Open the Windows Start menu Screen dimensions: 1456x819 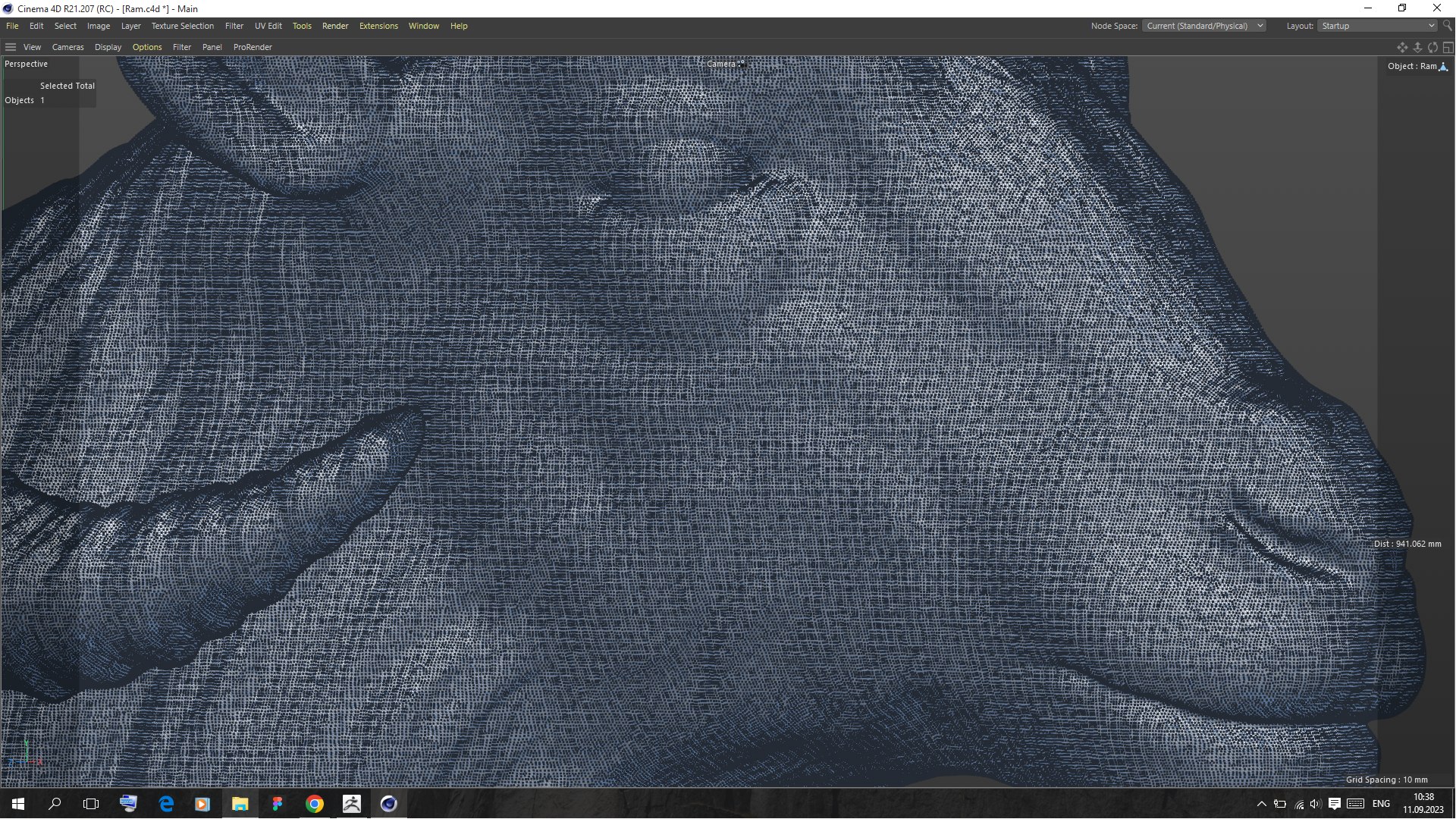(18, 804)
